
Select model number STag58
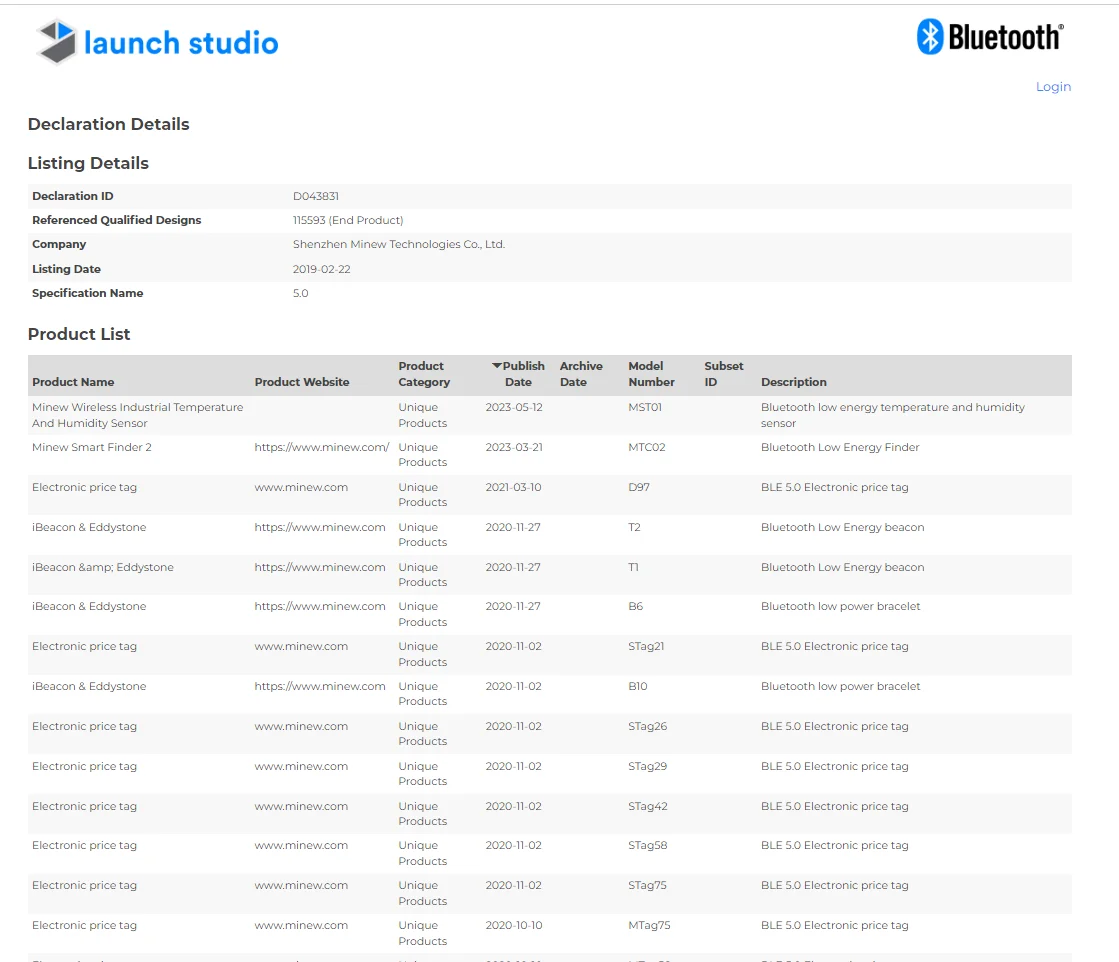coord(647,846)
